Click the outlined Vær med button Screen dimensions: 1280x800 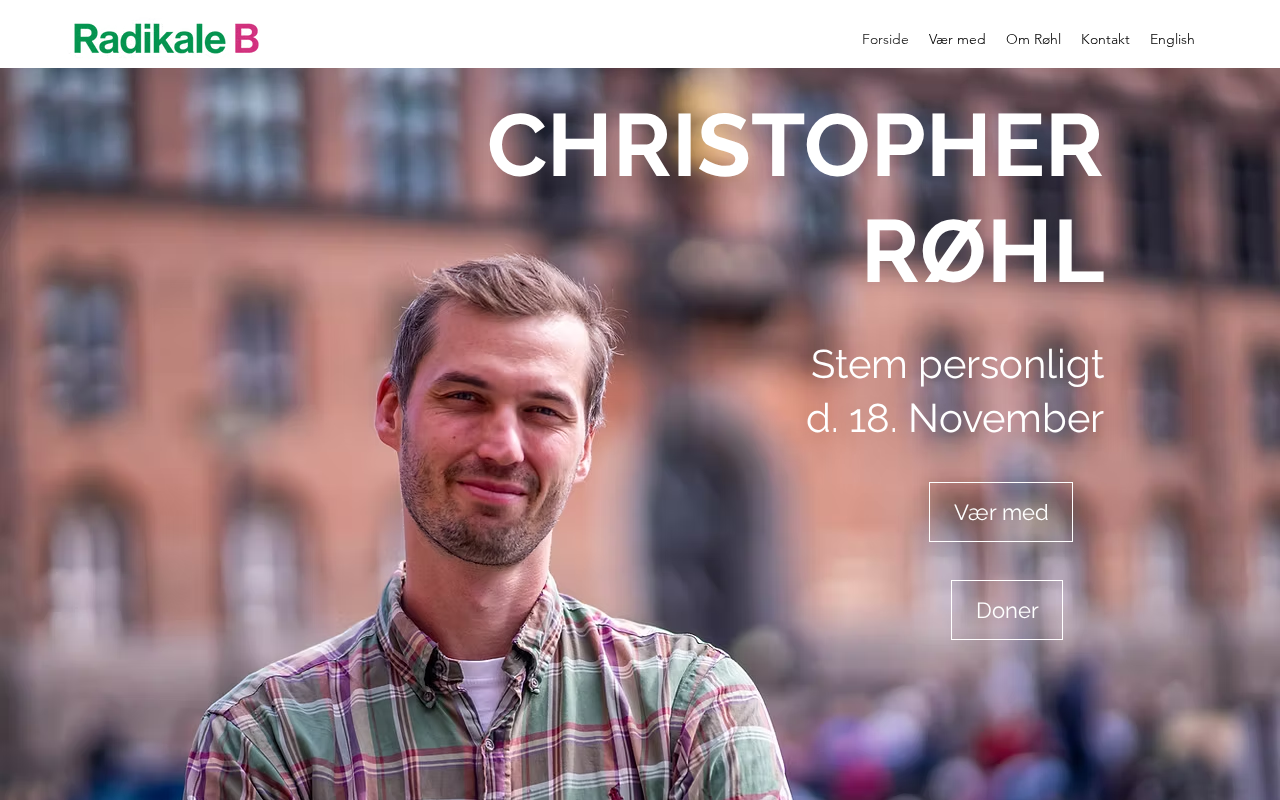coord(1001,512)
